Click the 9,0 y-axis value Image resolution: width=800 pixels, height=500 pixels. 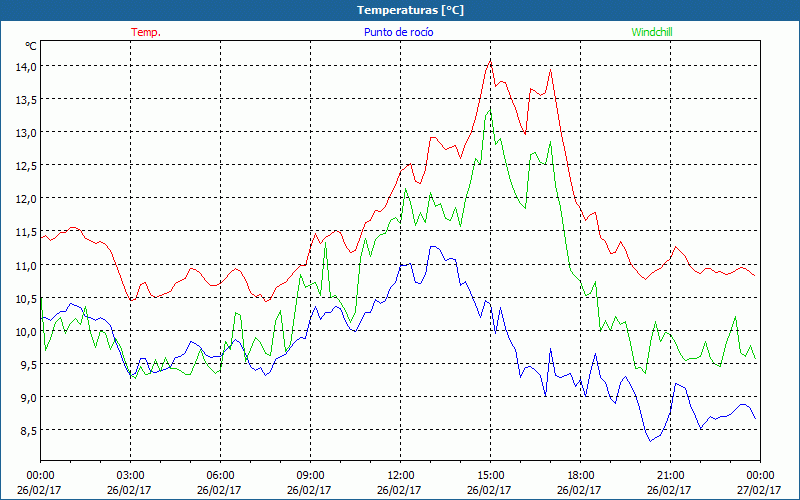point(28,398)
